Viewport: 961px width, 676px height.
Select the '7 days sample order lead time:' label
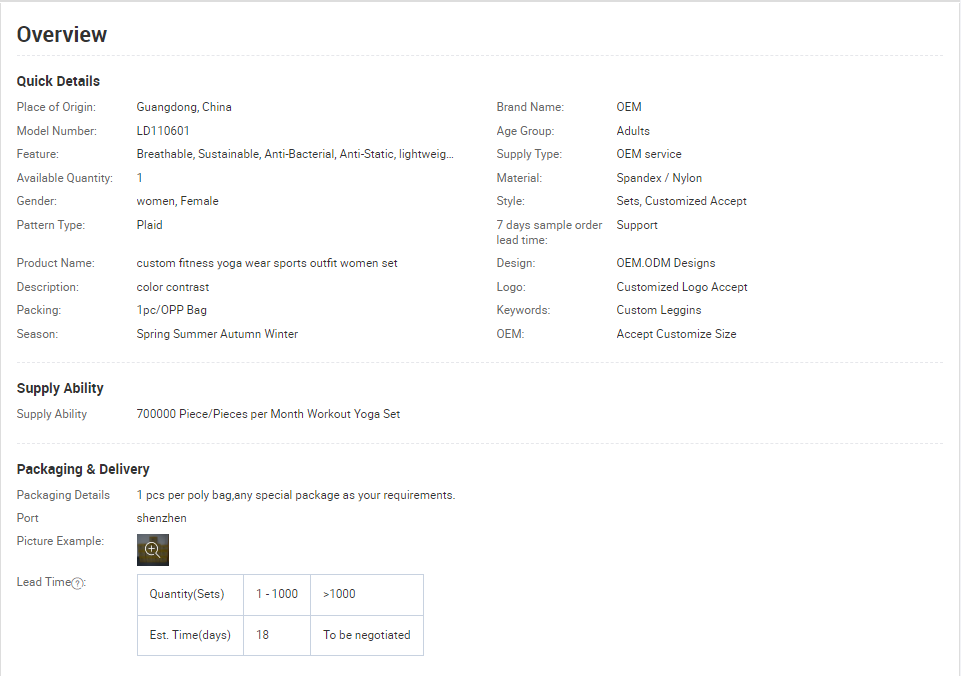(x=549, y=232)
